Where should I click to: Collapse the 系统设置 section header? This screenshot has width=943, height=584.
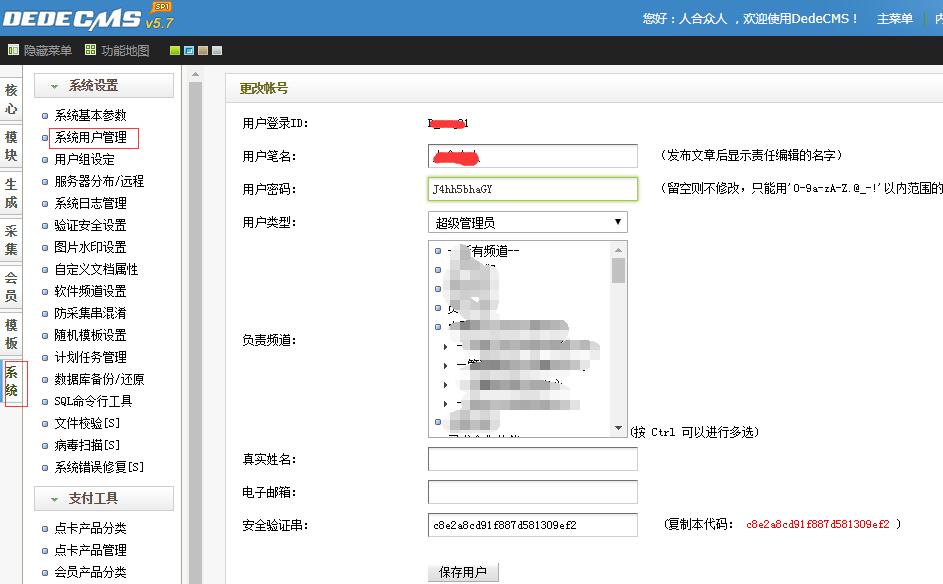[104, 86]
